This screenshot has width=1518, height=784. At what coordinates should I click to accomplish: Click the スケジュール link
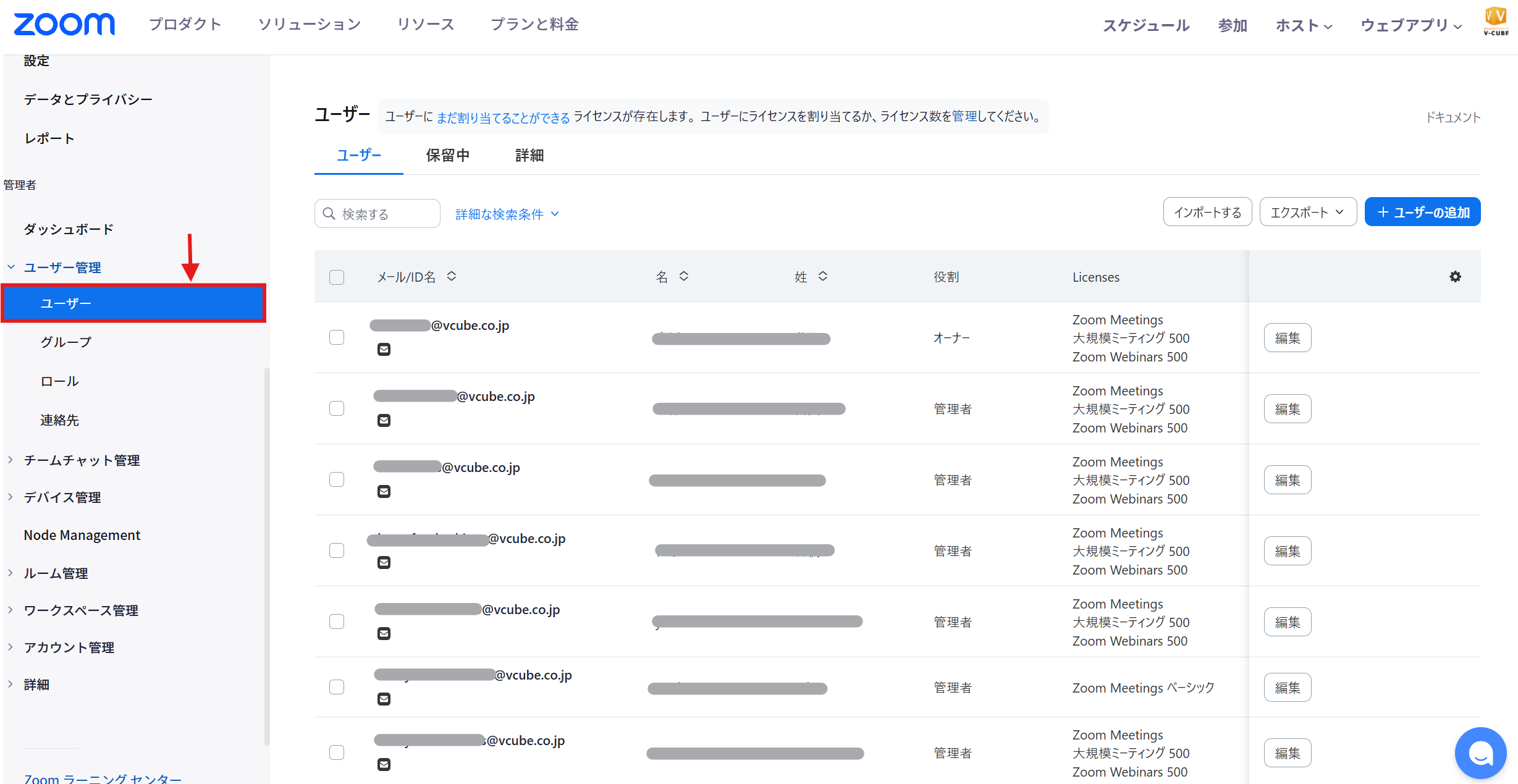tap(1146, 25)
